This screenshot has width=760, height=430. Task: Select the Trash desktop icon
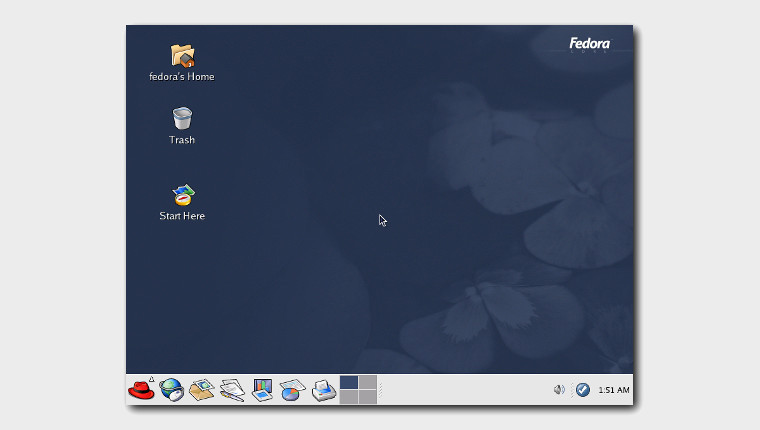pyautogui.click(x=182, y=118)
